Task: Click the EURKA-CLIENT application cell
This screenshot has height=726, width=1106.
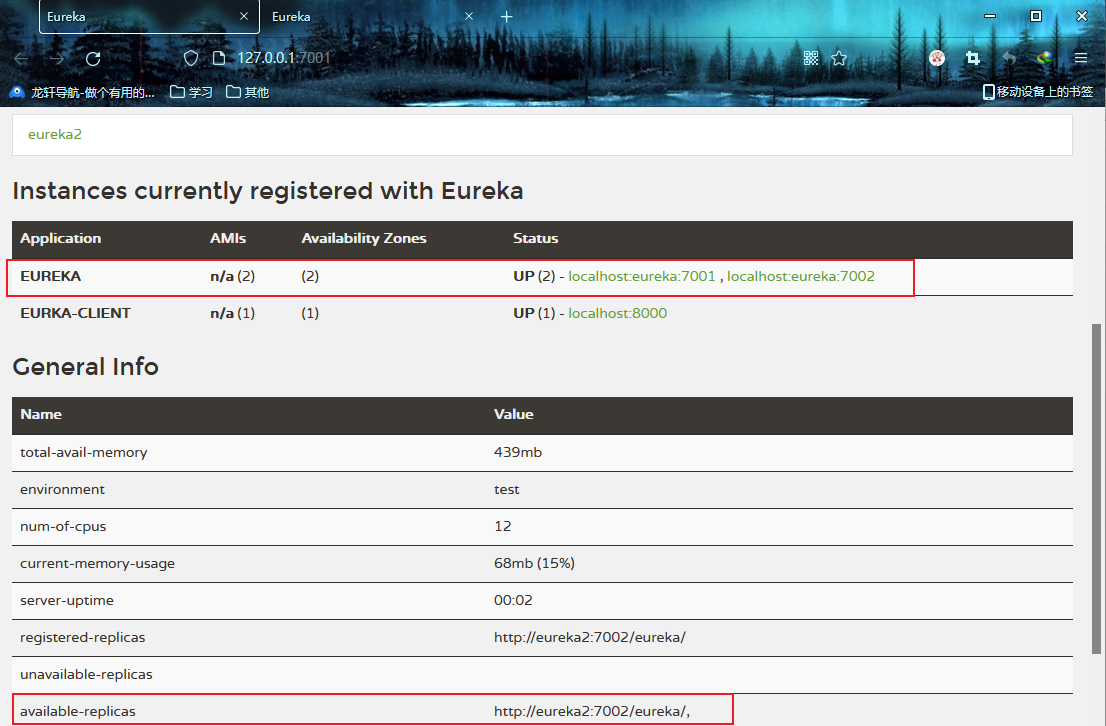Action: [x=75, y=313]
